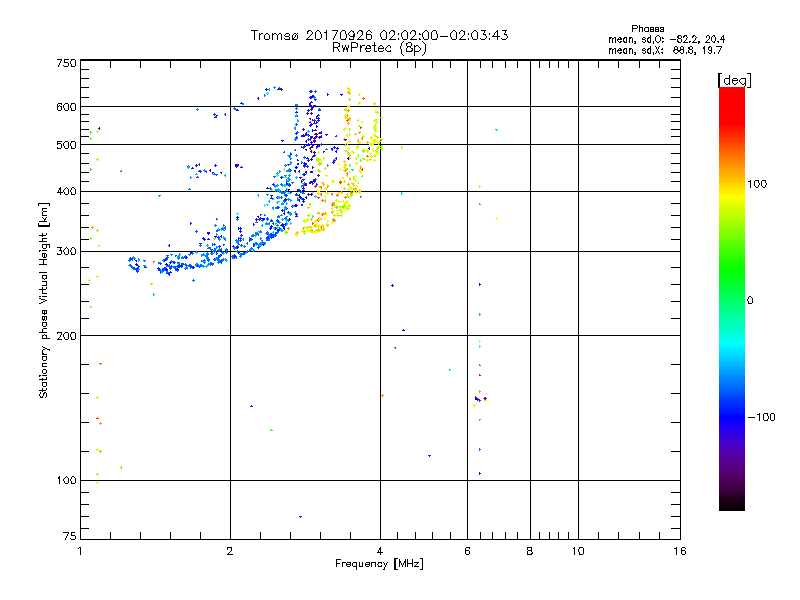Click the phase colorbar

click(x=732, y=299)
